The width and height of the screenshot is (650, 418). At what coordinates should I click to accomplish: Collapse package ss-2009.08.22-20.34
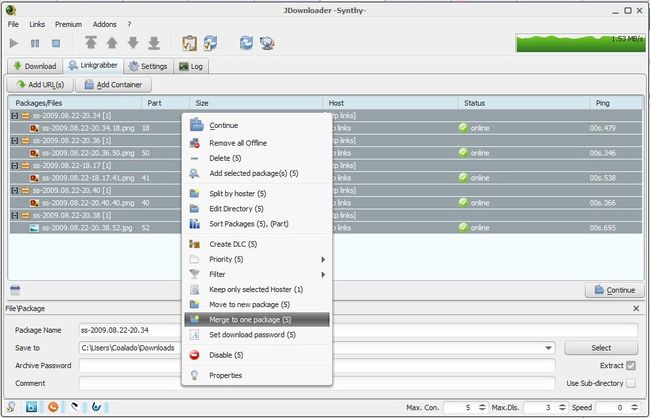[x=15, y=116]
